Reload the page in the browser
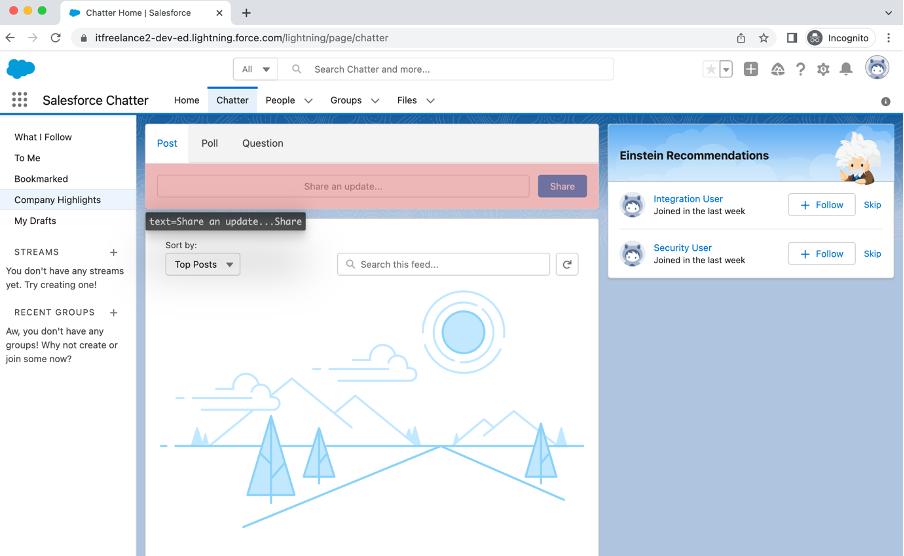The width and height of the screenshot is (904, 556). point(55,37)
